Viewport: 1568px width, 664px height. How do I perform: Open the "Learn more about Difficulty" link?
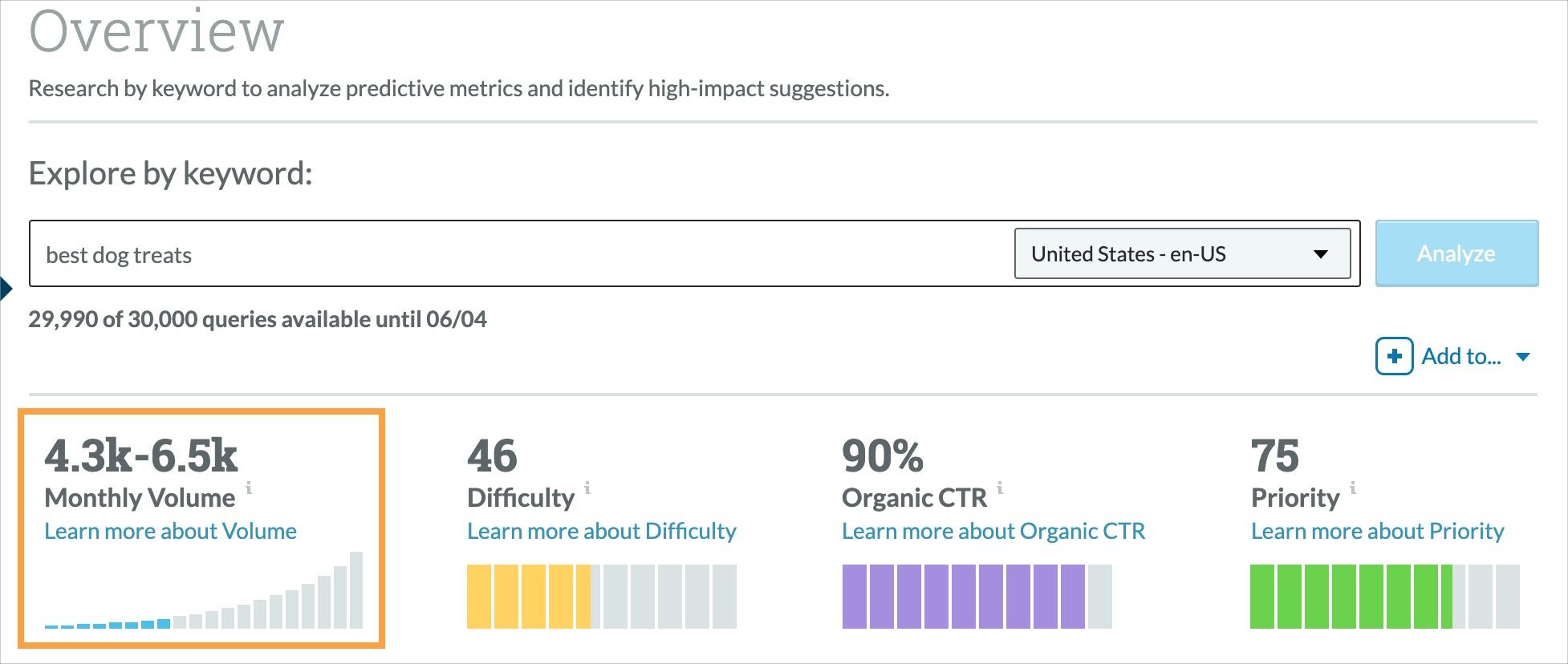click(x=601, y=530)
